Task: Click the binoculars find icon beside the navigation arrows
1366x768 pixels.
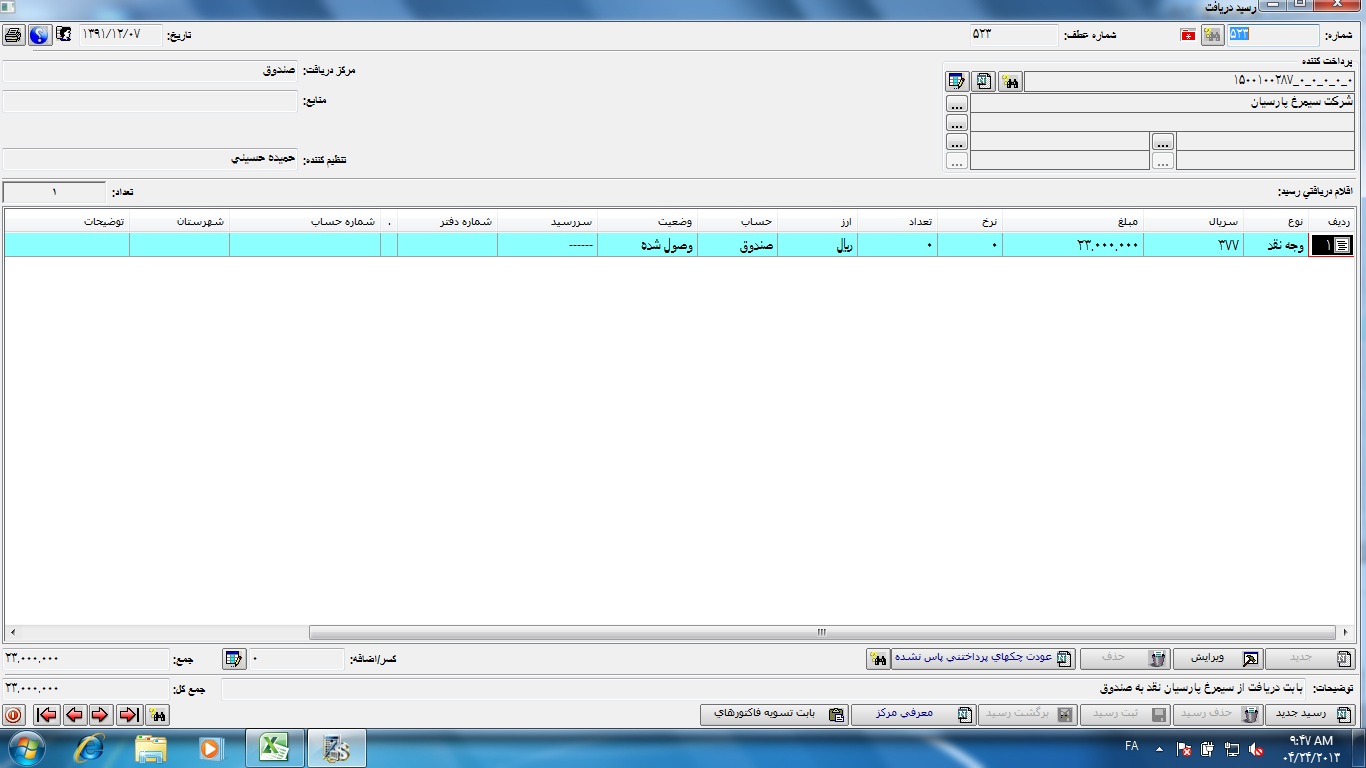Action: click(157, 715)
